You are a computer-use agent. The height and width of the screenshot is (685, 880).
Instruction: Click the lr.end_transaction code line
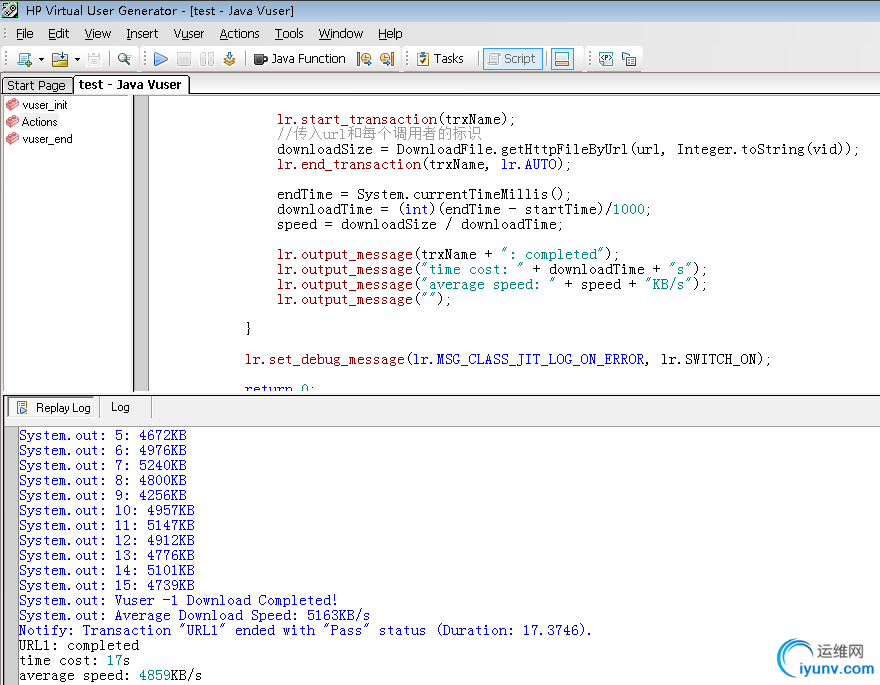point(424,164)
